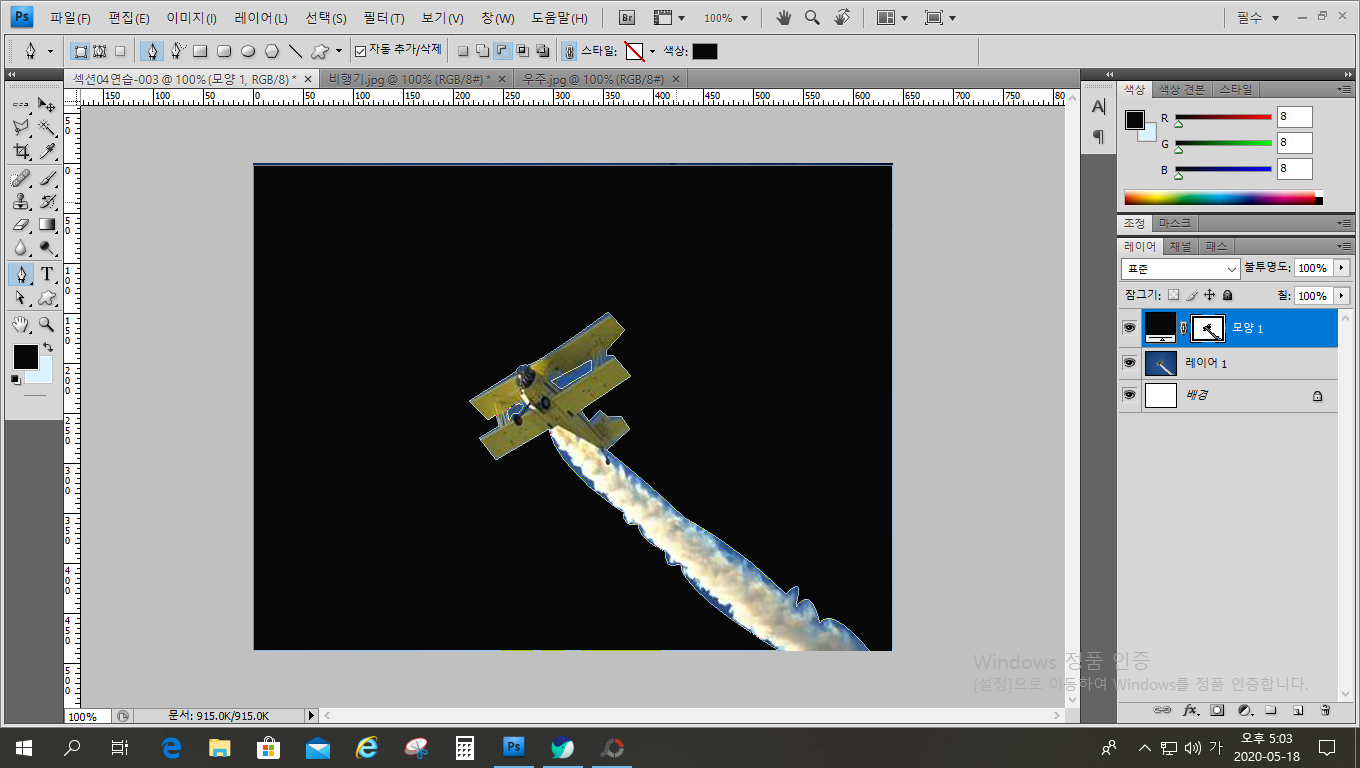
Task: Add a layer style with fx icon
Action: point(1190,710)
